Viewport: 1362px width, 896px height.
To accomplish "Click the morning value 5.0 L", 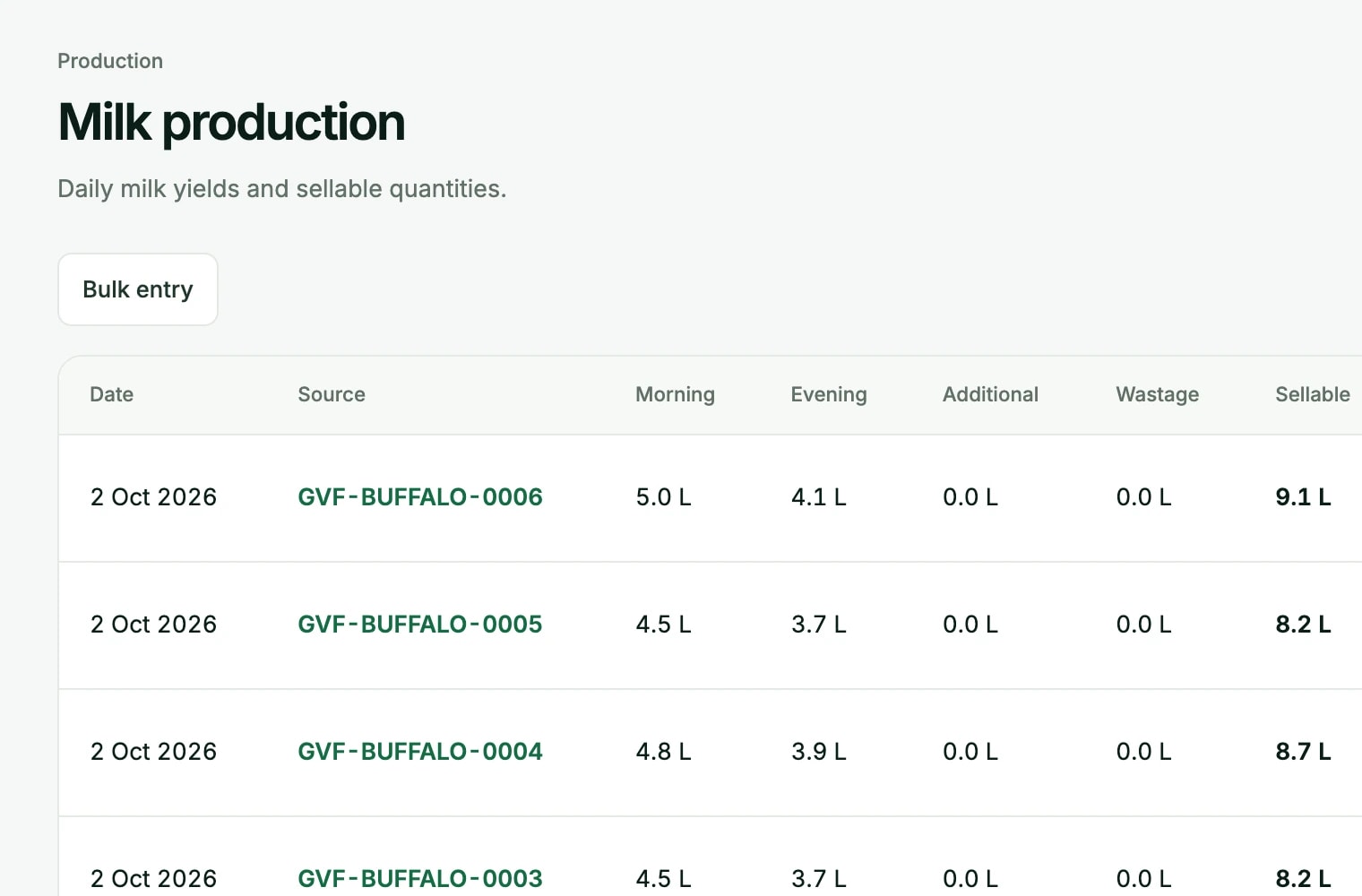I will [663, 497].
